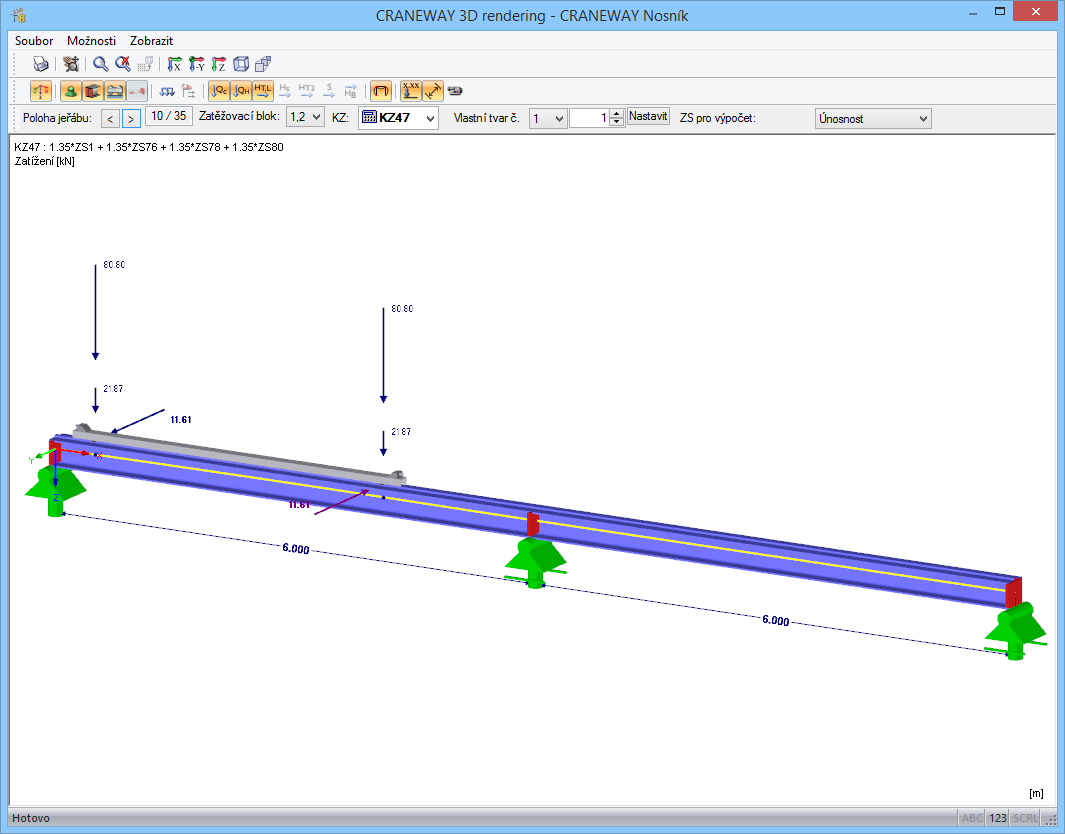The height and width of the screenshot is (834, 1065).
Task: Toggle the coordinate axes display
Action: click(41, 90)
